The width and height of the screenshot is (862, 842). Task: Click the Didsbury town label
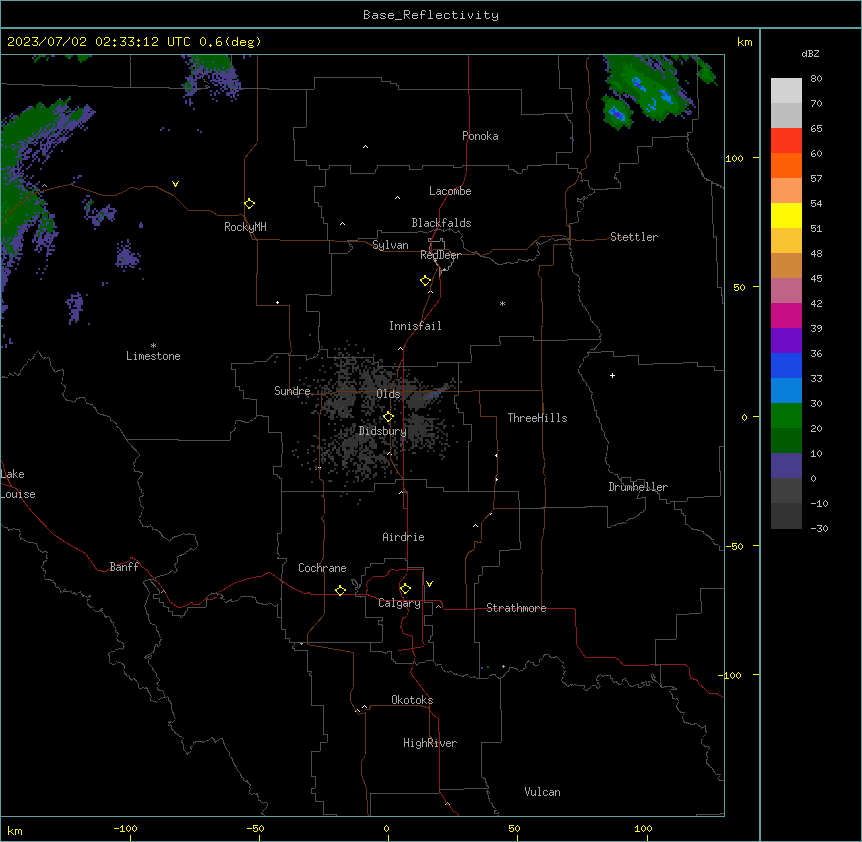click(x=383, y=431)
